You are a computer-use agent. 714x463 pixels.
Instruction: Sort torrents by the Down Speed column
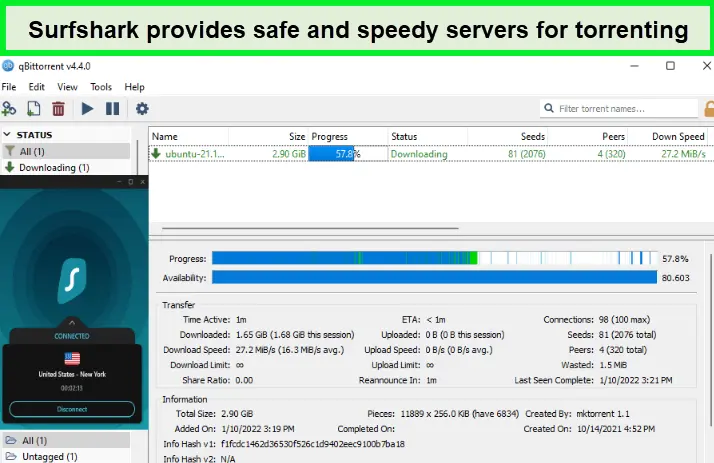tap(668, 136)
